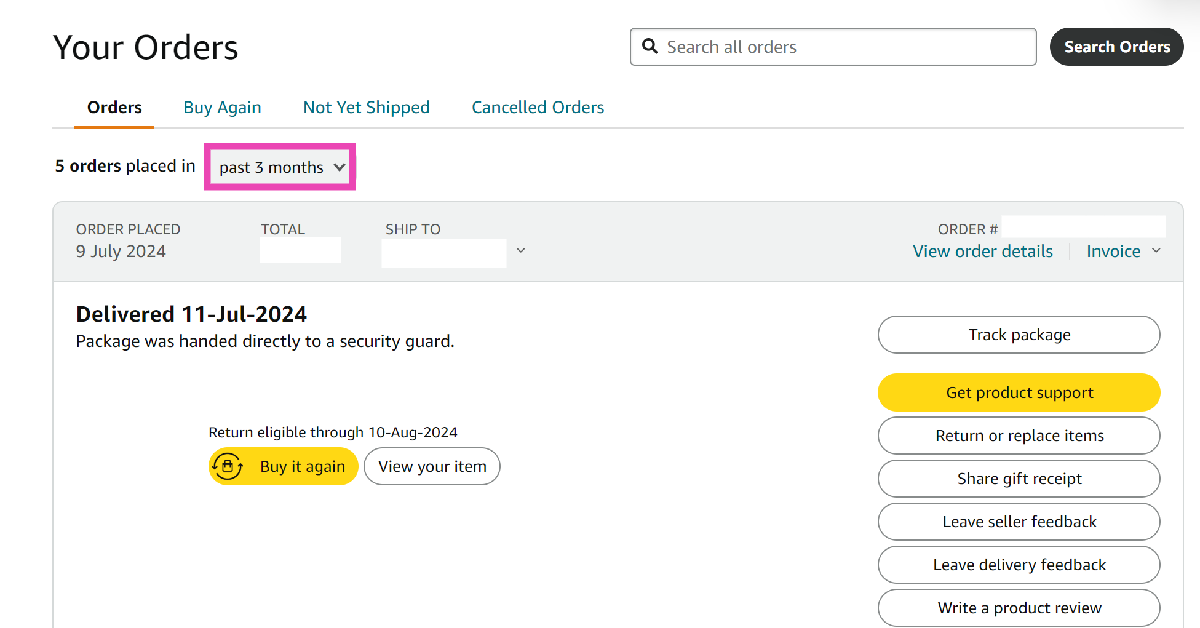Open View order details link
The width and height of the screenshot is (1200, 628).
(982, 251)
